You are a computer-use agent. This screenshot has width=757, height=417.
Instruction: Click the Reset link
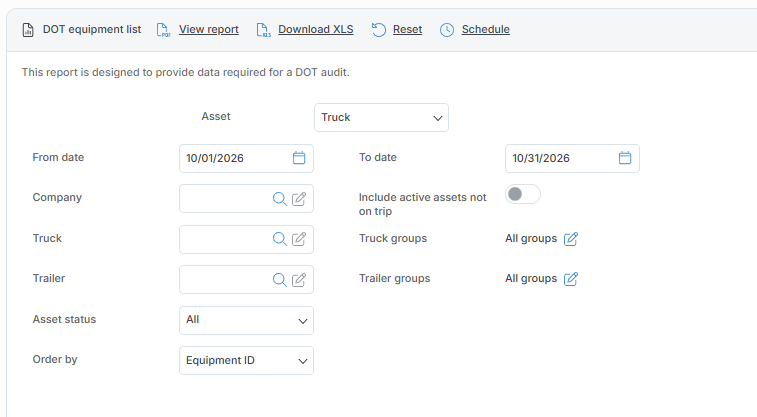point(407,29)
